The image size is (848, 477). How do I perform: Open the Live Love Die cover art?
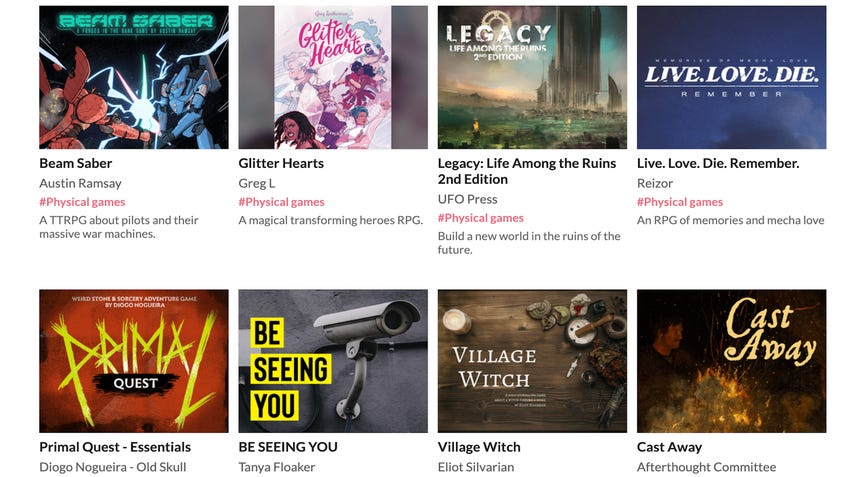pos(731,77)
